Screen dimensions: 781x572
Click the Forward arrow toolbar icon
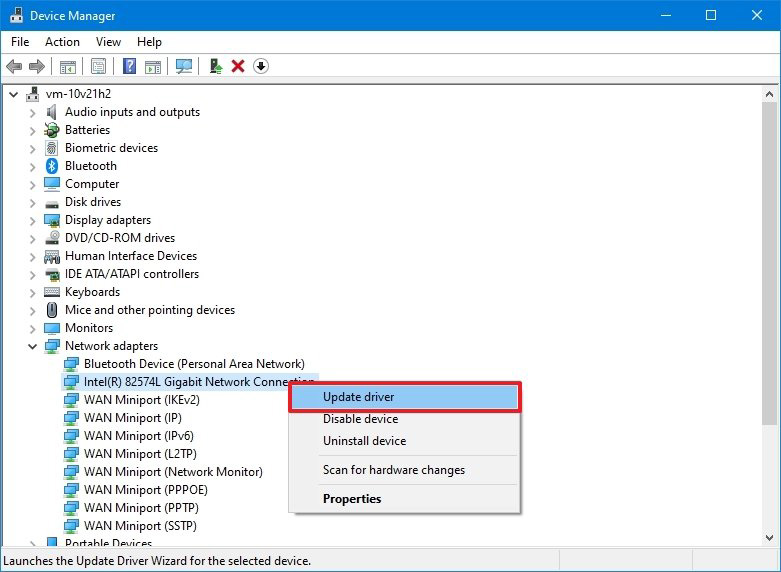pos(37,67)
